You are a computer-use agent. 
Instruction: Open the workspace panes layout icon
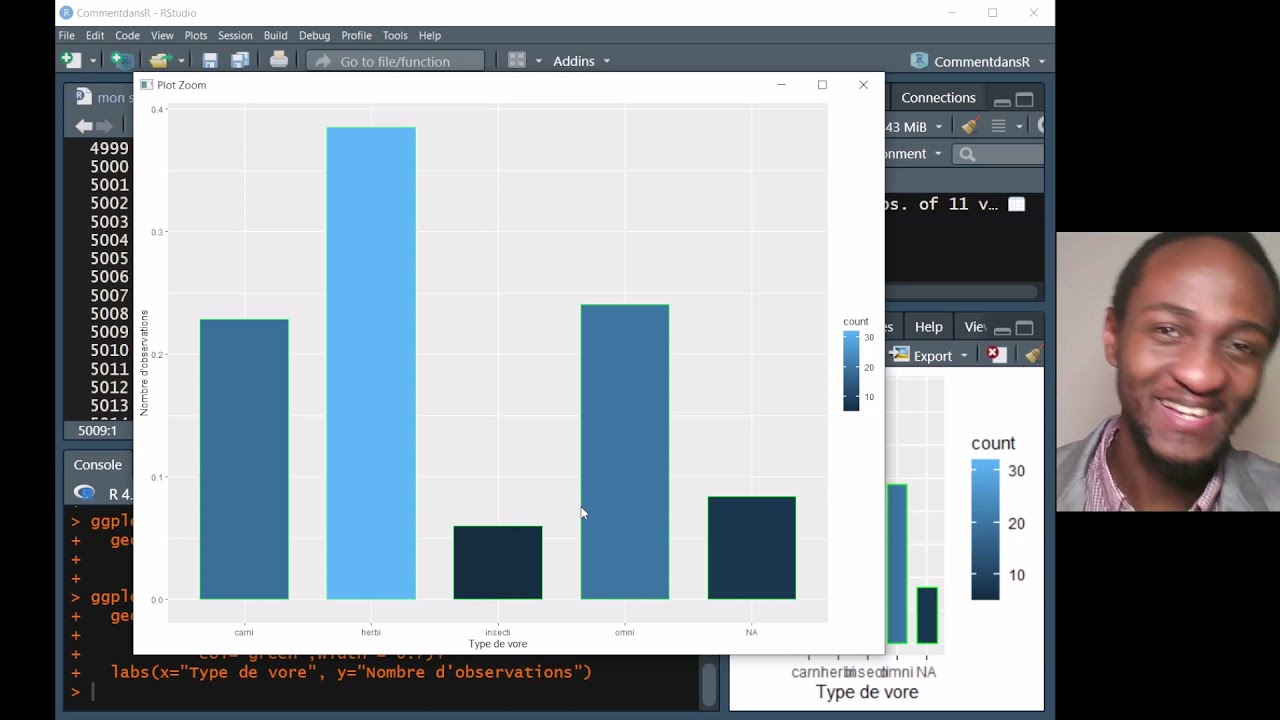pyautogui.click(x=517, y=61)
